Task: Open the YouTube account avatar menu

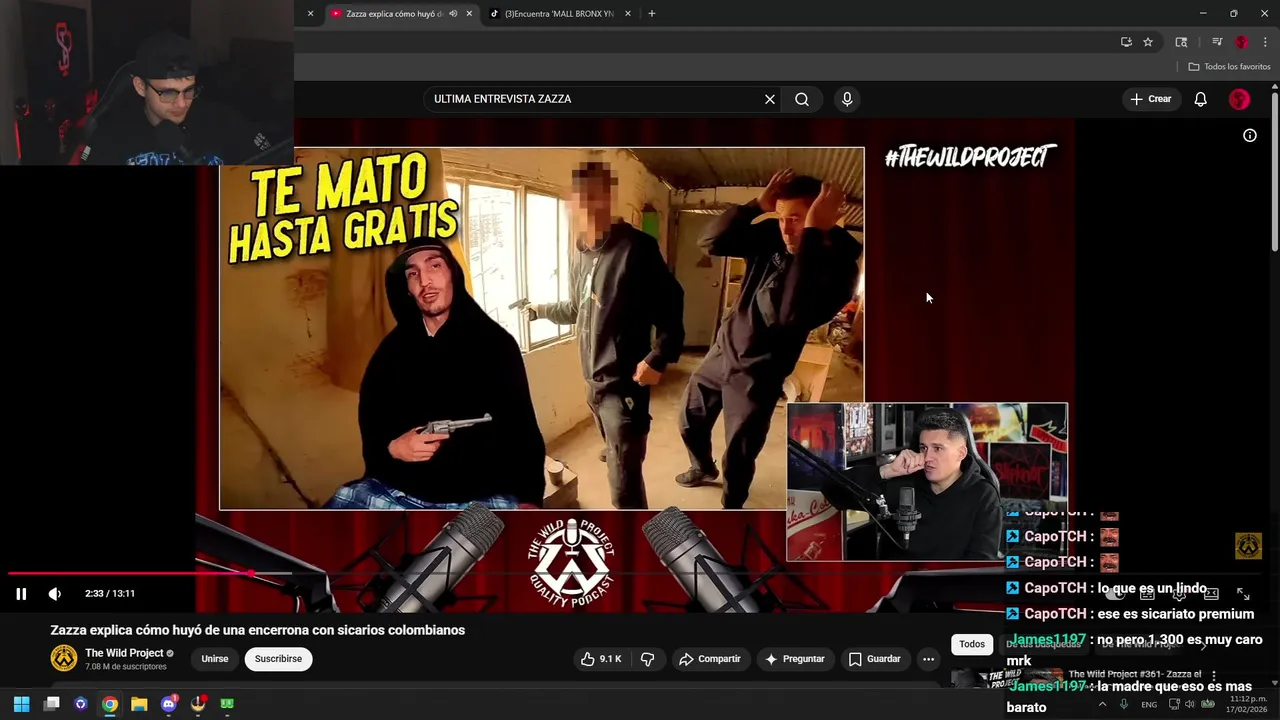Action: (1240, 99)
